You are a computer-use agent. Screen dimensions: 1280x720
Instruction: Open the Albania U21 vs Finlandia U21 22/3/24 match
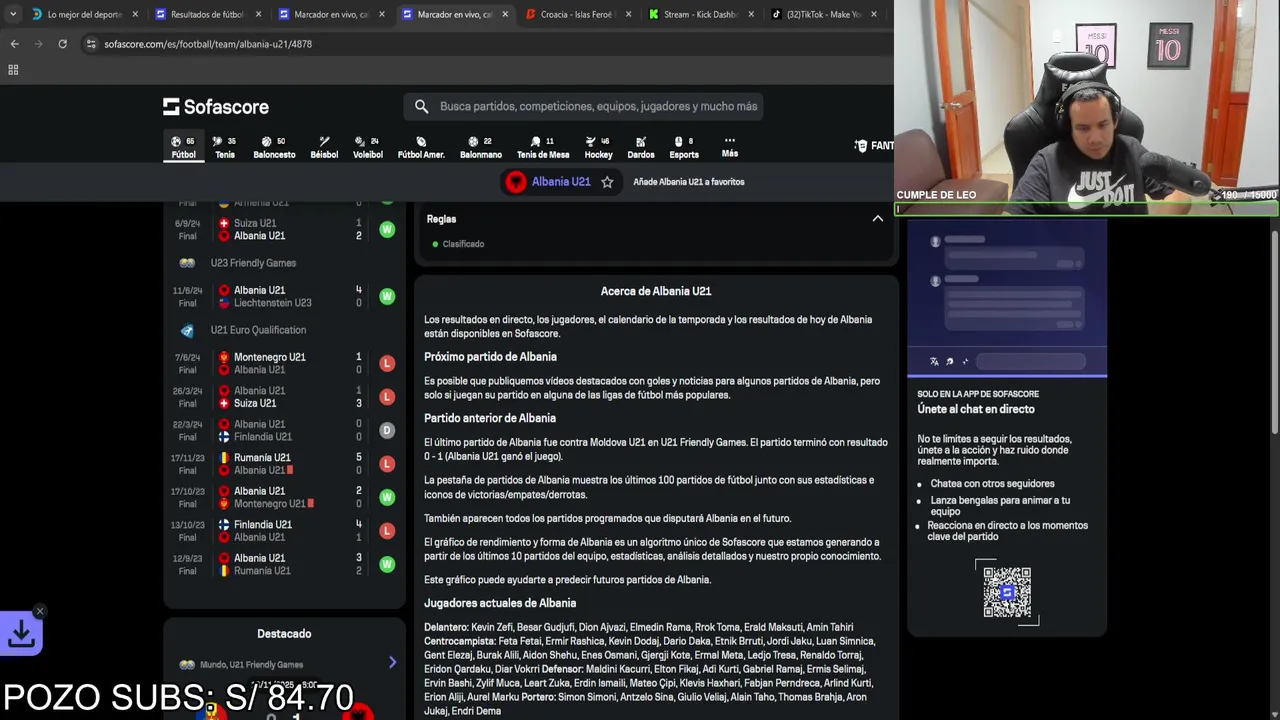[x=284, y=430]
